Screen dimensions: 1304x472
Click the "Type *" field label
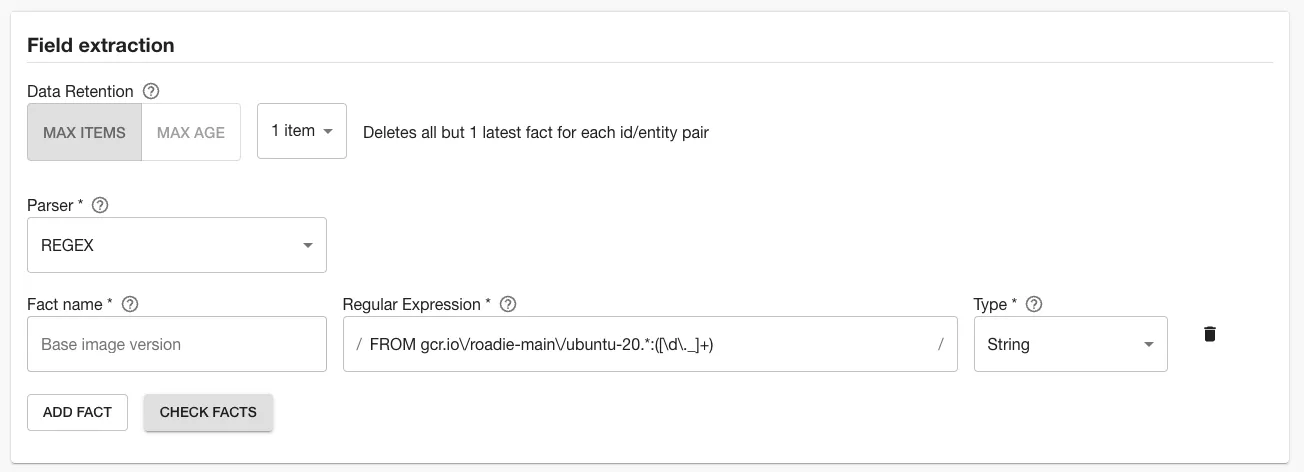coord(995,304)
